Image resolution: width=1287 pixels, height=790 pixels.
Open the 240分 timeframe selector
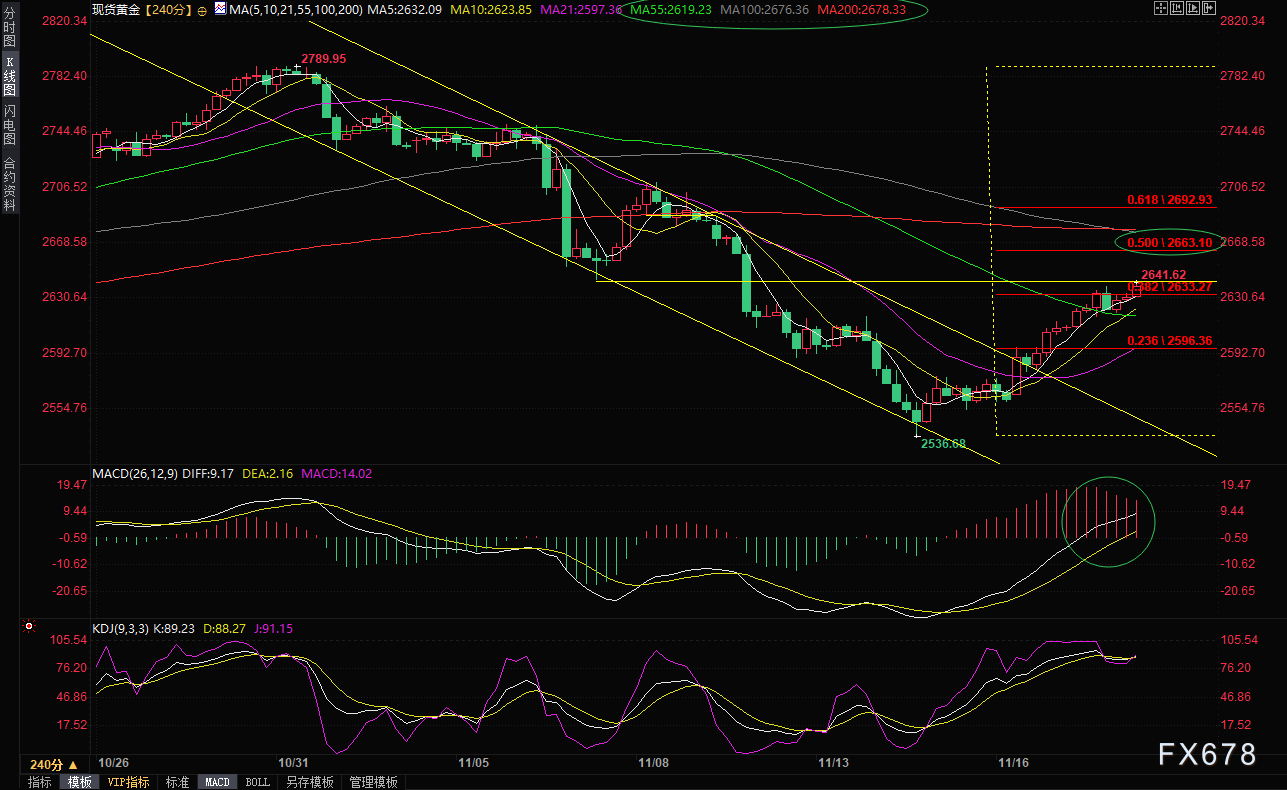pos(52,762)
